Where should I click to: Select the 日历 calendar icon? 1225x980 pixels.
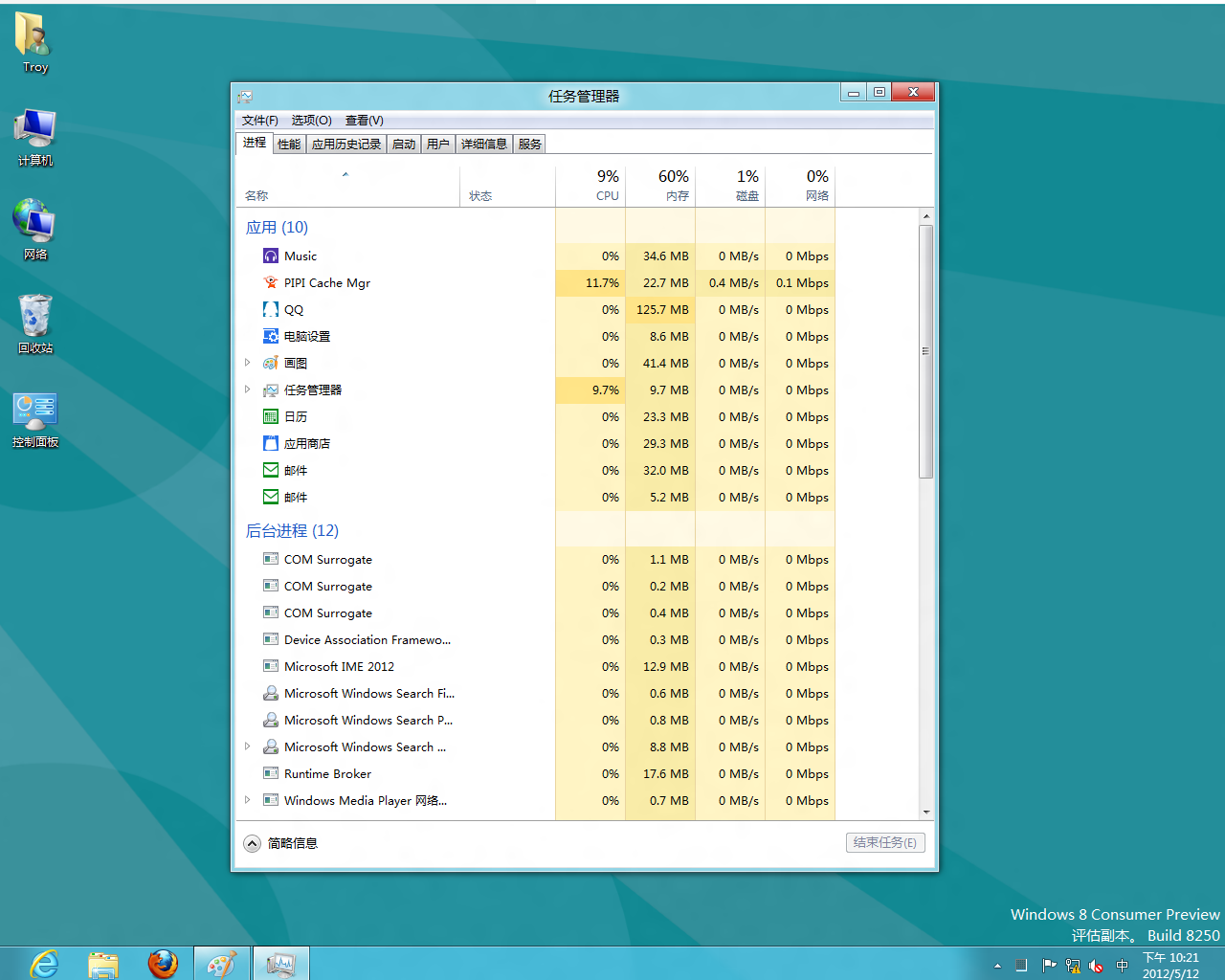[x=271, y=416]
